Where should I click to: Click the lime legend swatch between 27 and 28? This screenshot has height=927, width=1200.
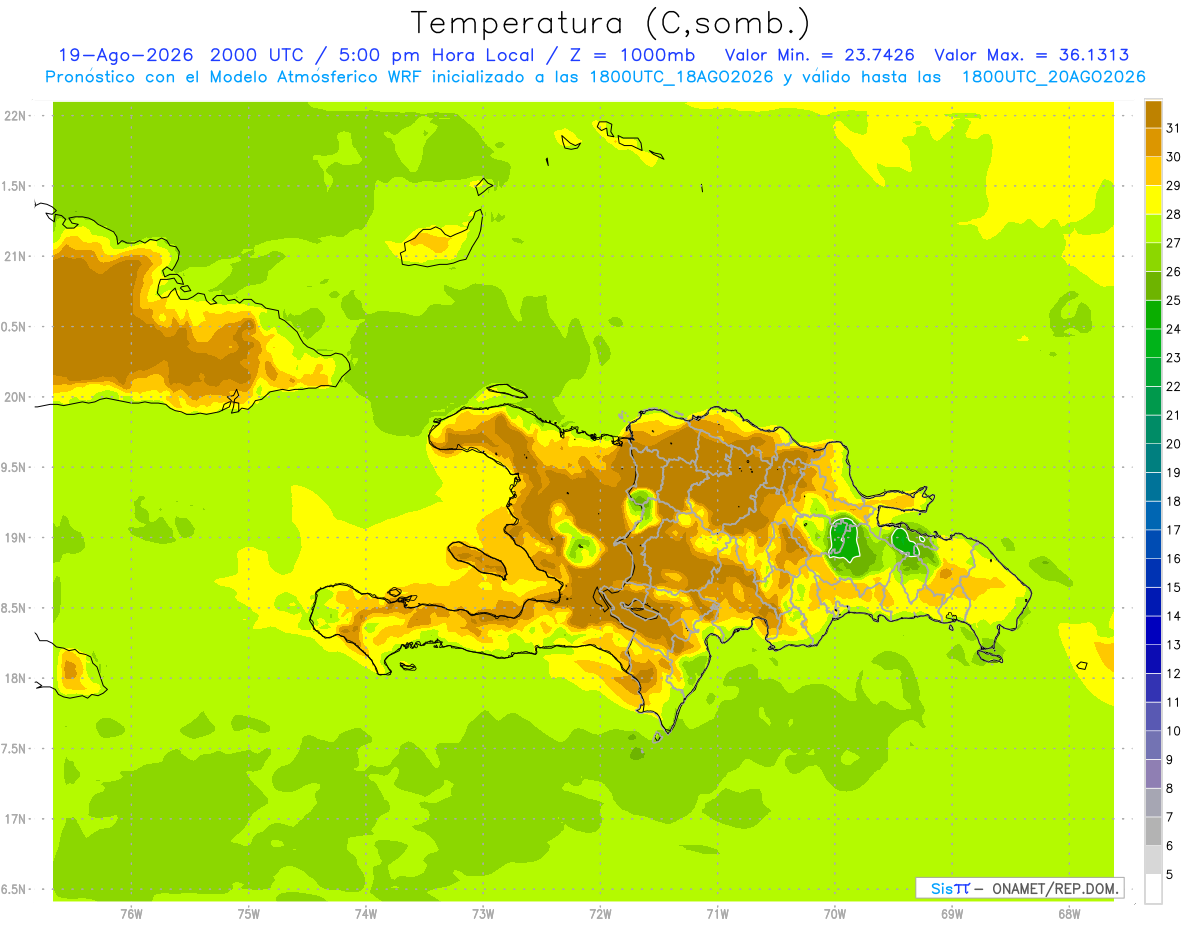pyautogui.click(x=1153, y=229)
